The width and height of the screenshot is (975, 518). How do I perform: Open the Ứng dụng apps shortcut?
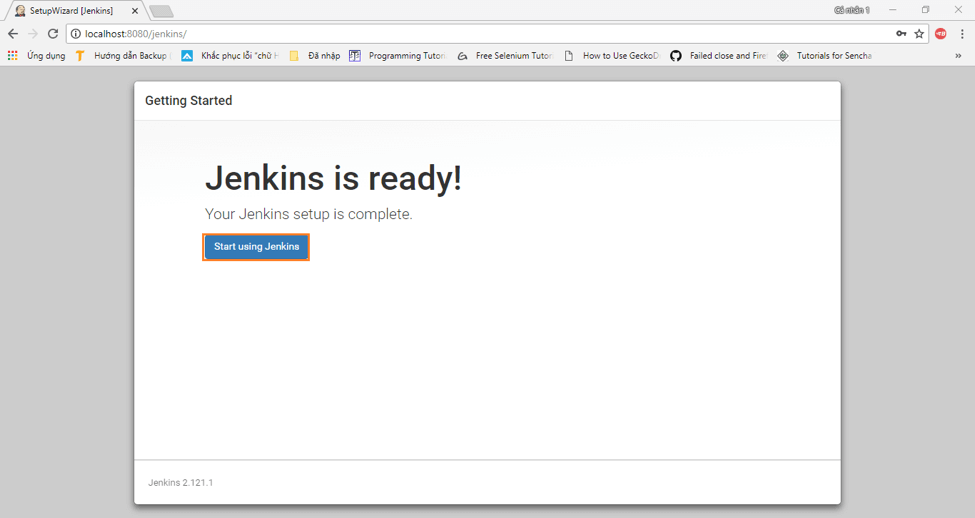click(36, 55)
